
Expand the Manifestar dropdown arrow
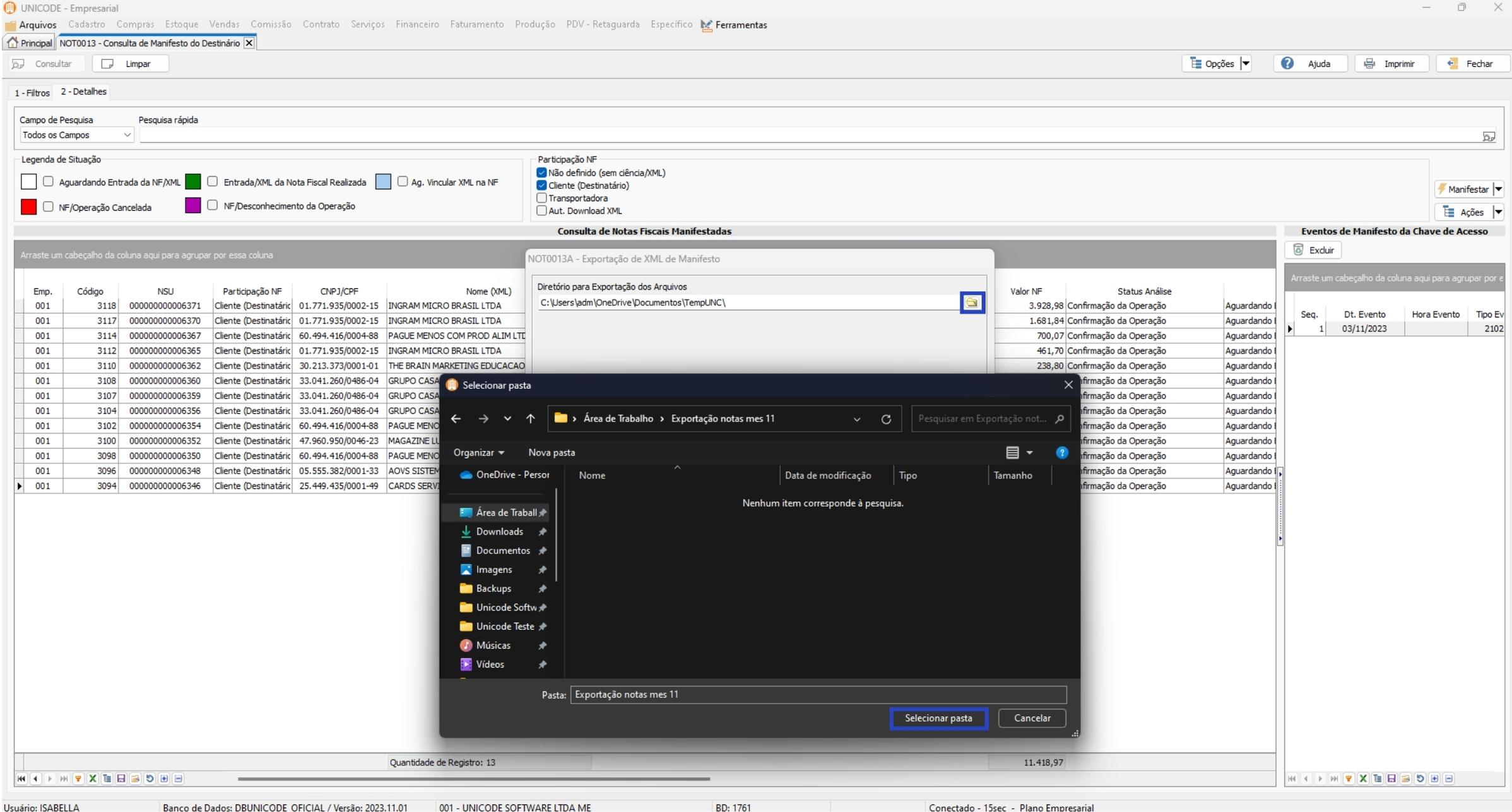pyautogui.click(x=1498, y=189)
